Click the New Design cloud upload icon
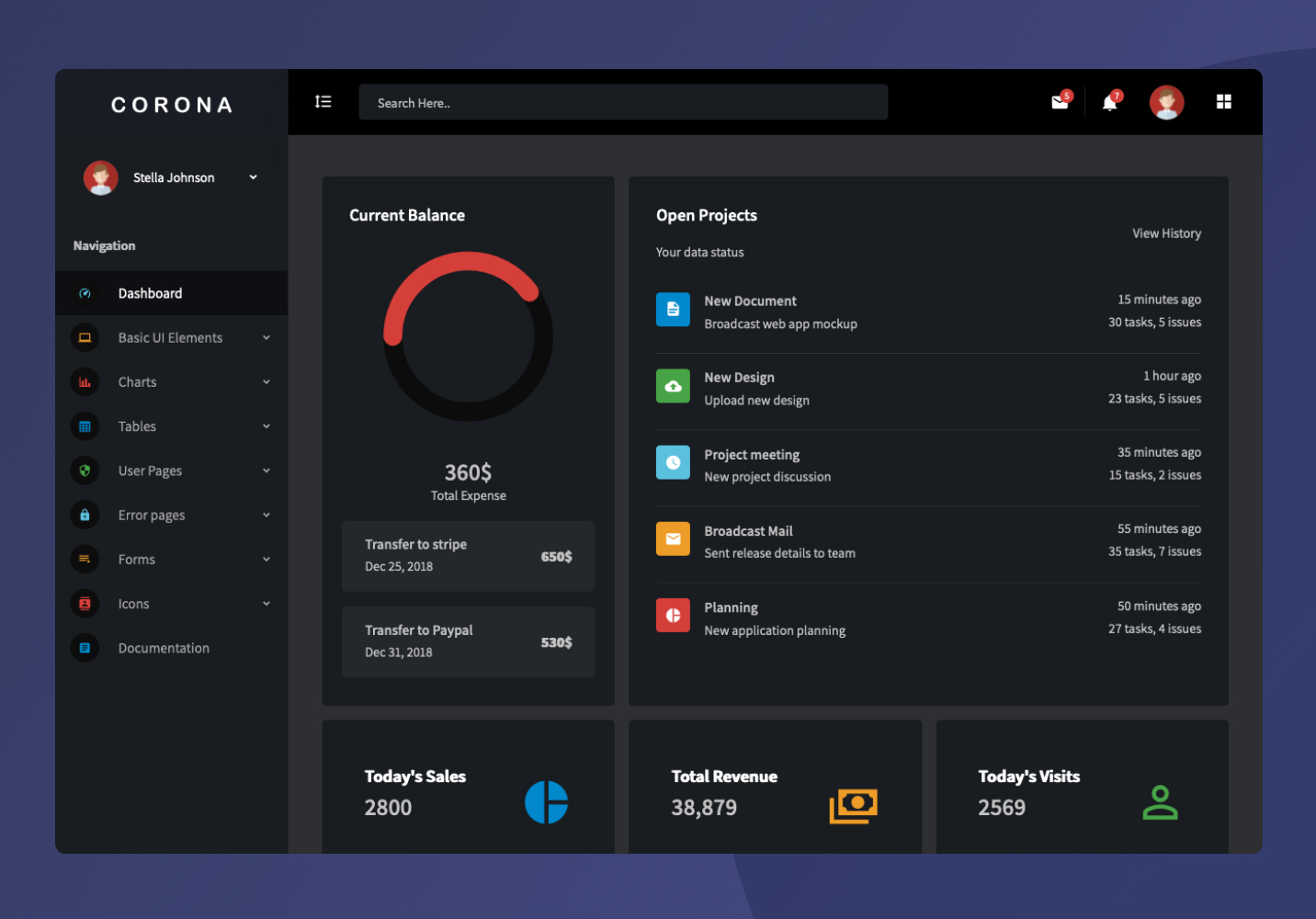This screenshot has height=919, width=1316. point(673,386)
